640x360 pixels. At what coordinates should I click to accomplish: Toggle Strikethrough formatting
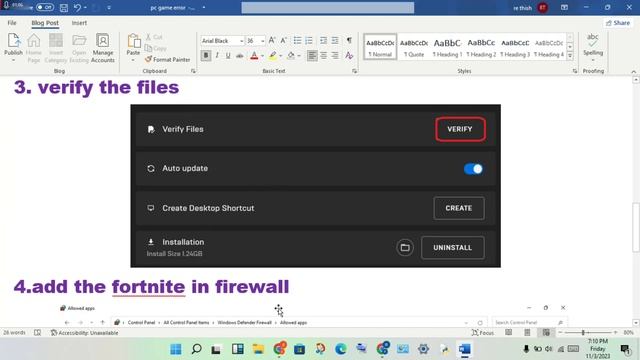(240, 55)
